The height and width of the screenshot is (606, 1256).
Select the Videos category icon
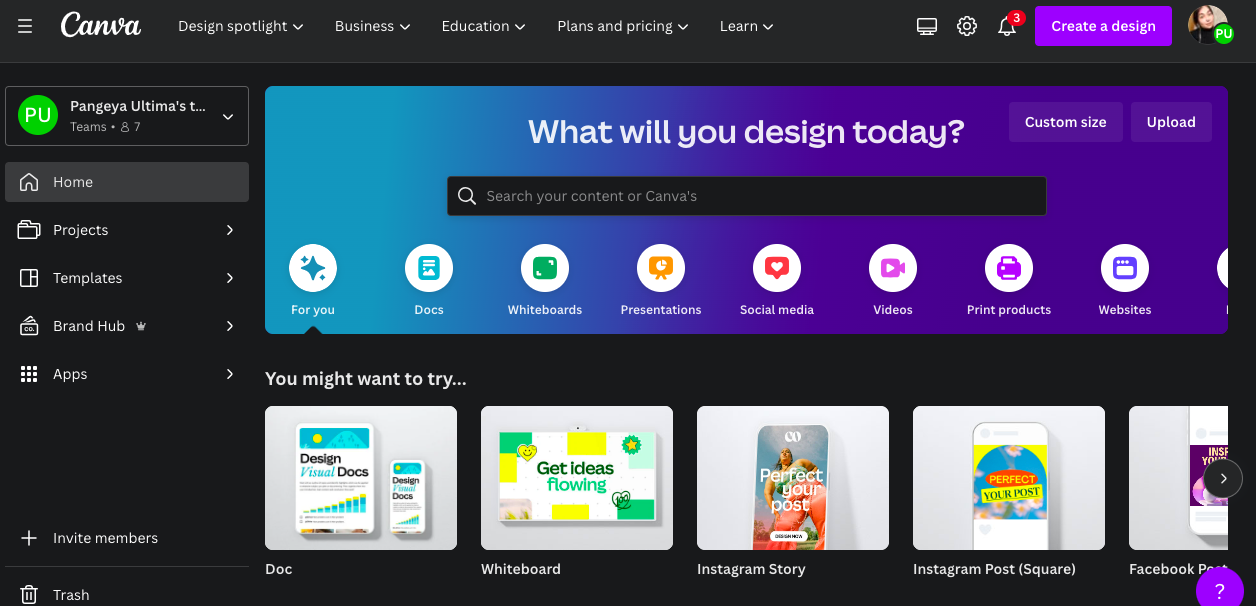[x=893, y=268]
